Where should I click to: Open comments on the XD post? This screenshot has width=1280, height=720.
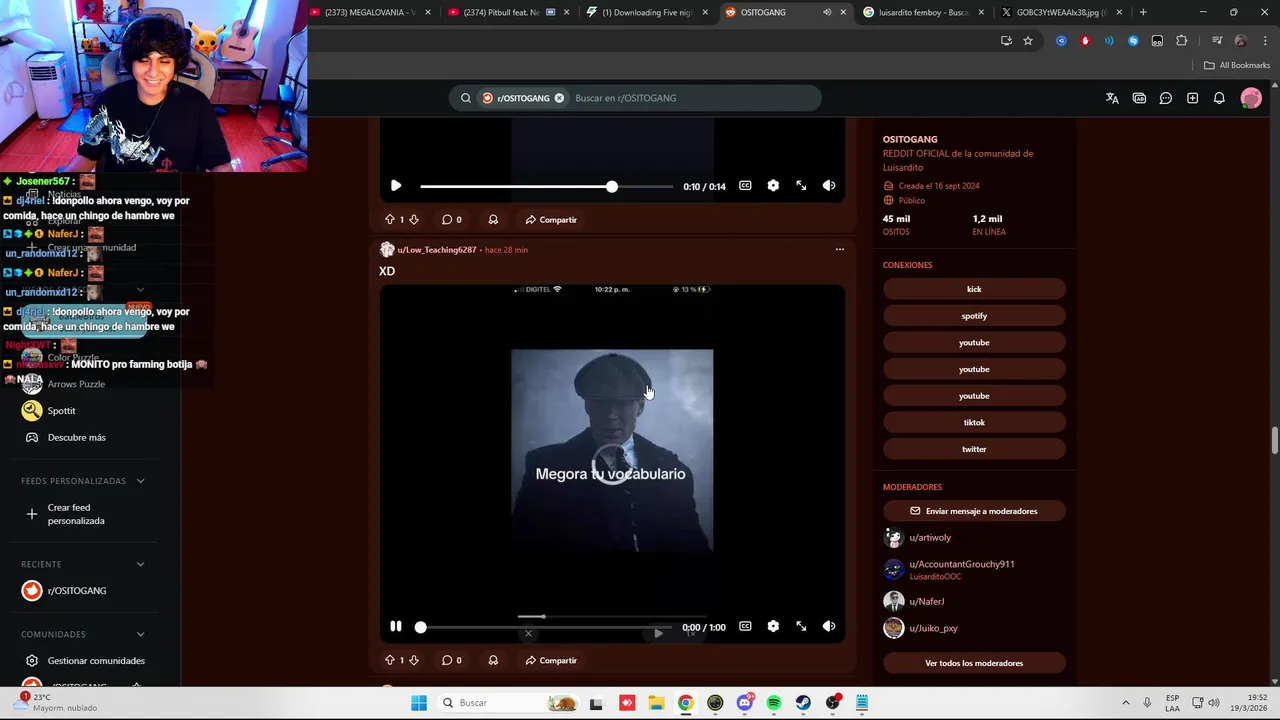(452, 661)
